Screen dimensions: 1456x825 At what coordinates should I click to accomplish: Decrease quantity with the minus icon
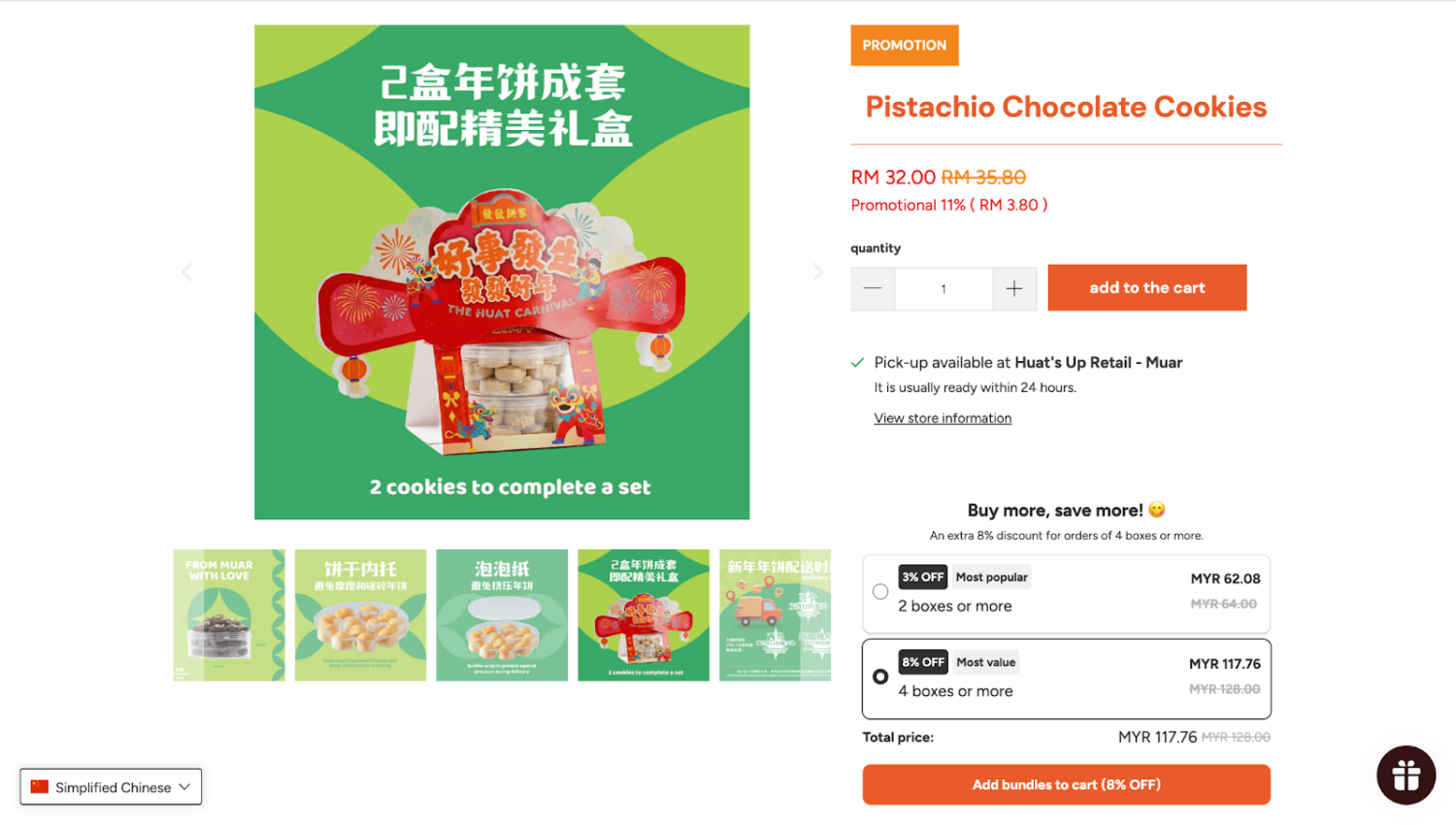point(873,289)
